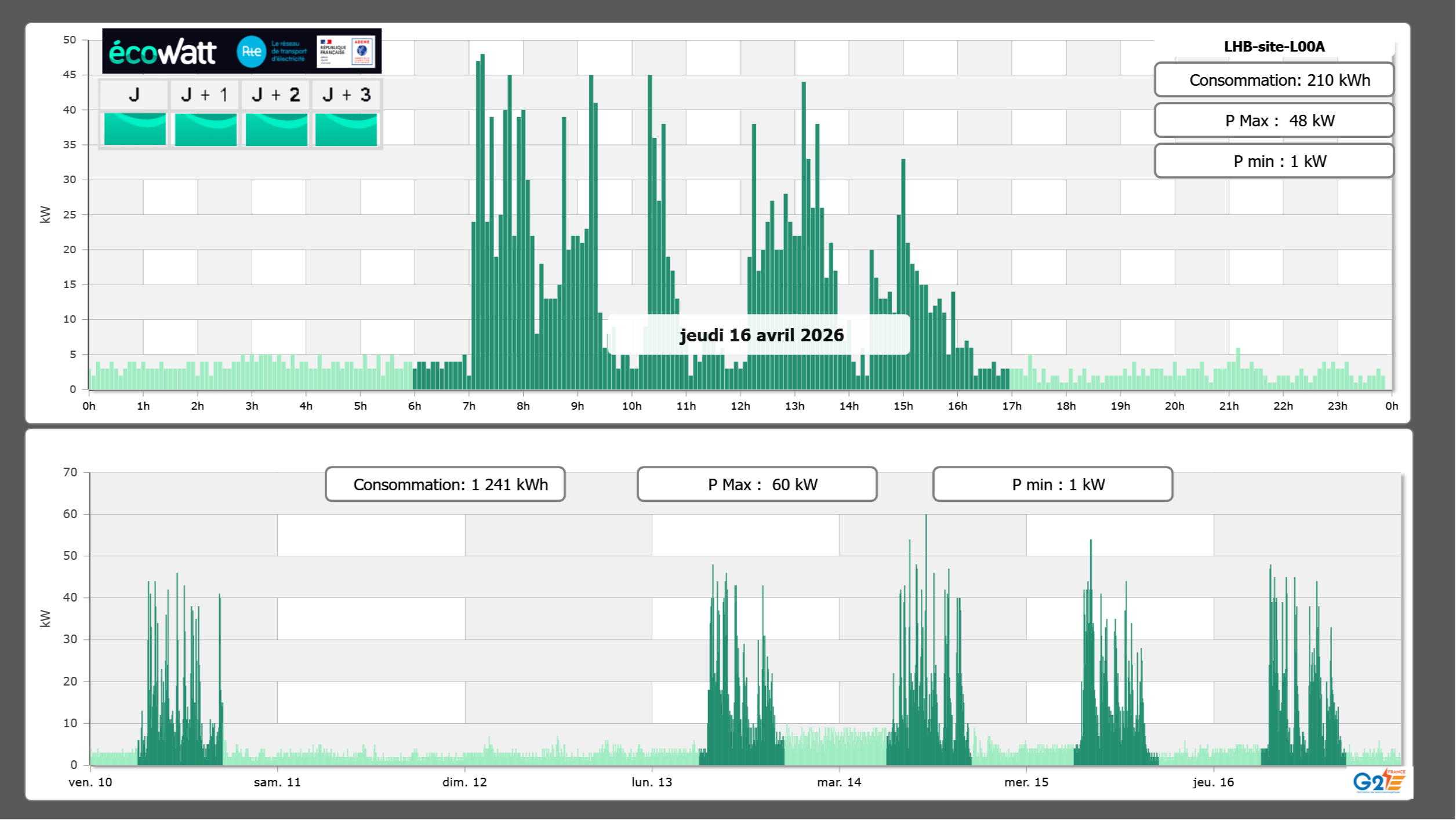Click the Consommation: 1 241 kWh box
The height and width of the screenshot is (820, 1456).
pos(445,484)
